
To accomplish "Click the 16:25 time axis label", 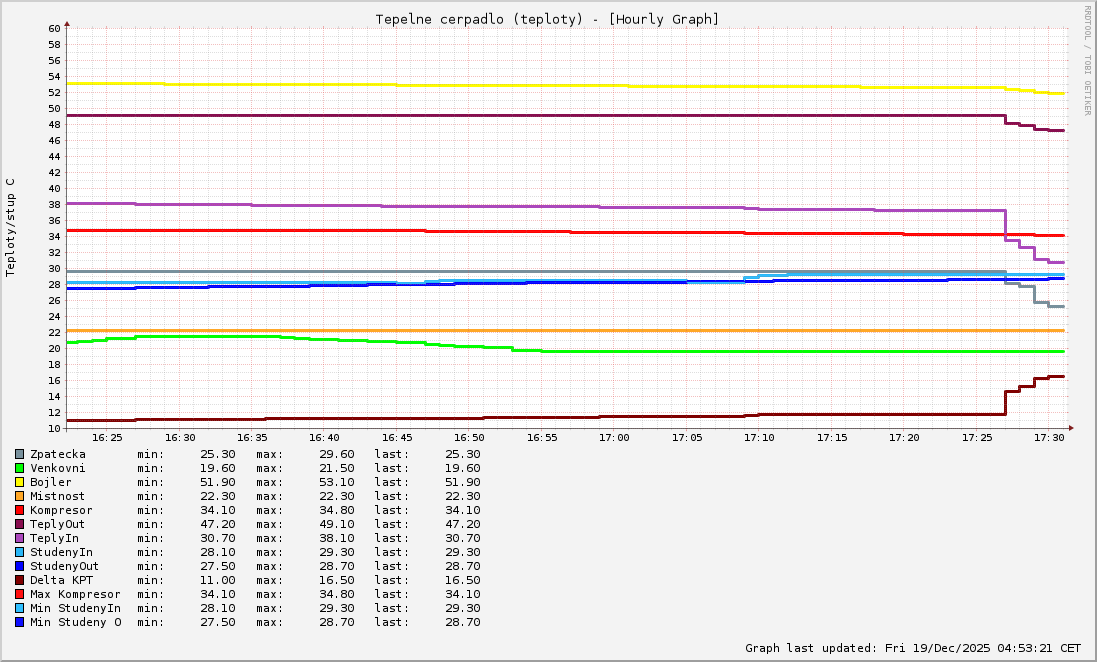I will click(107, 438).
